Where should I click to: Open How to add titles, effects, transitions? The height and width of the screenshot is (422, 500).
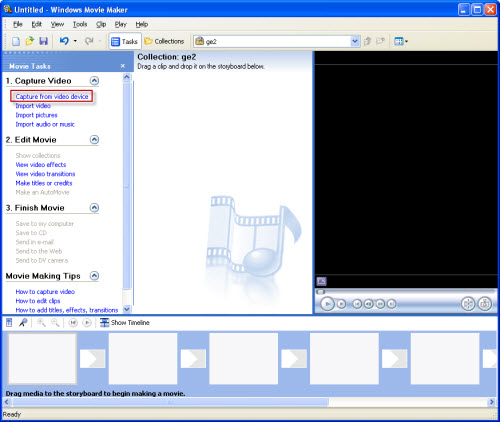click(67, 310)
